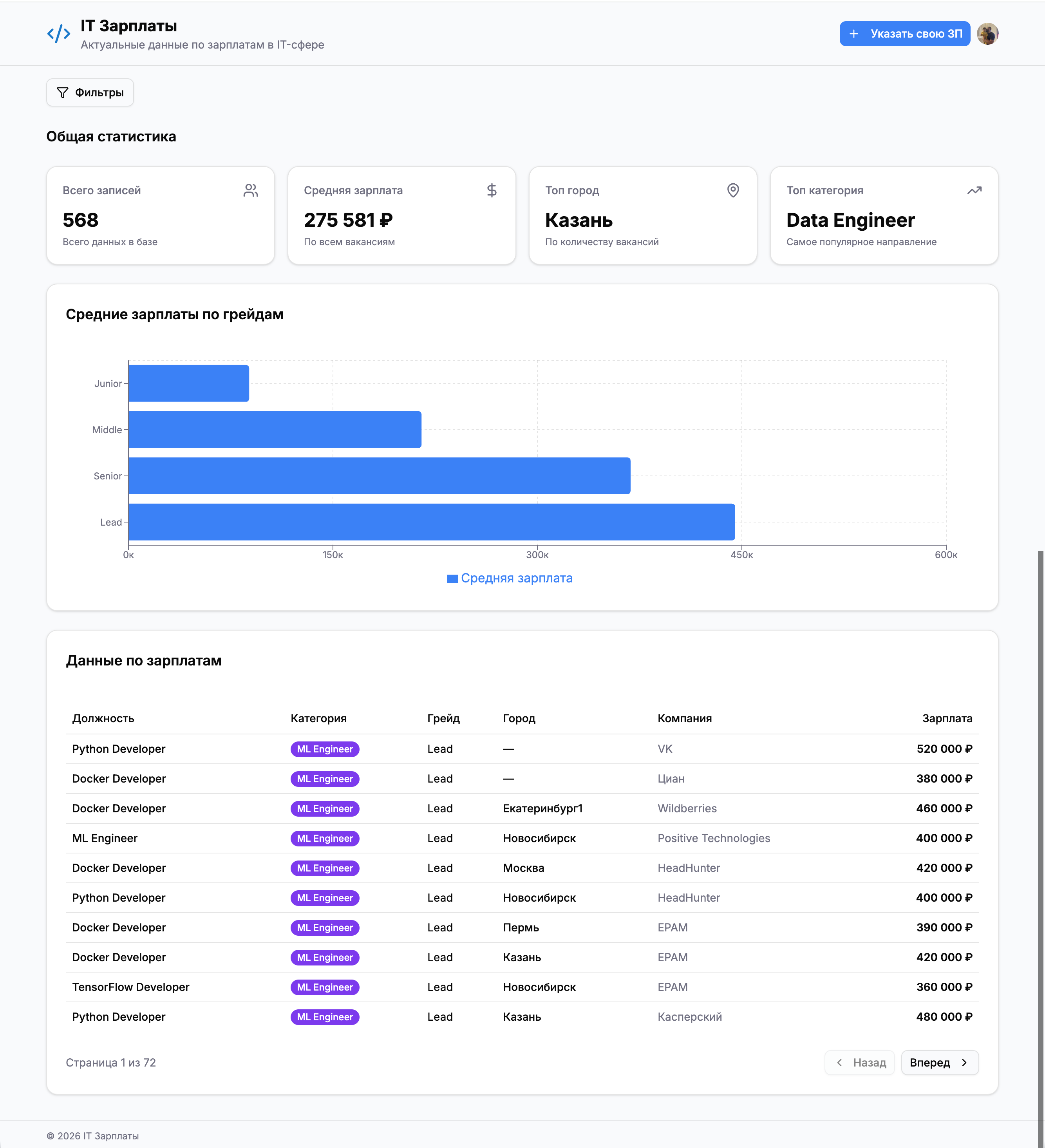
Task: Go to next page with Вперед
Action: click(x=939, y=1063)
